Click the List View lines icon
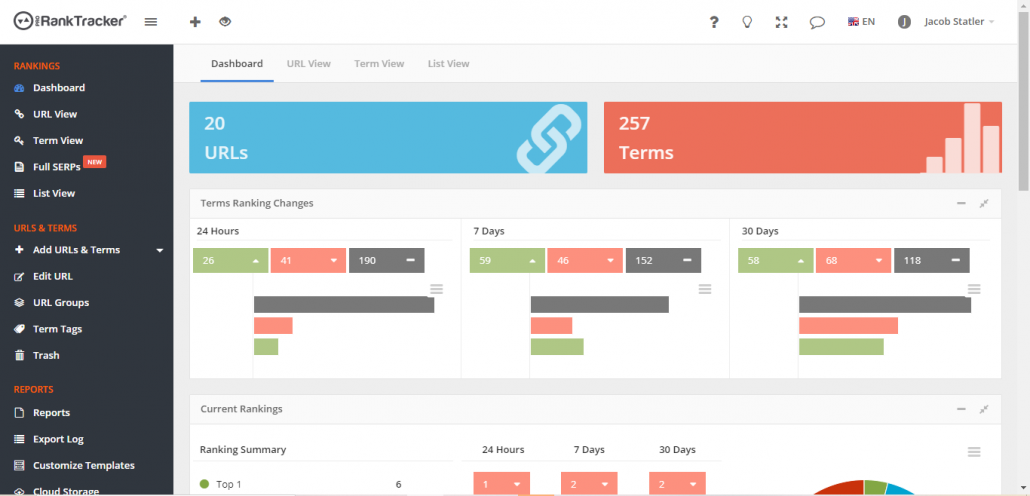Screen dimensions: 1030x496 19,193
